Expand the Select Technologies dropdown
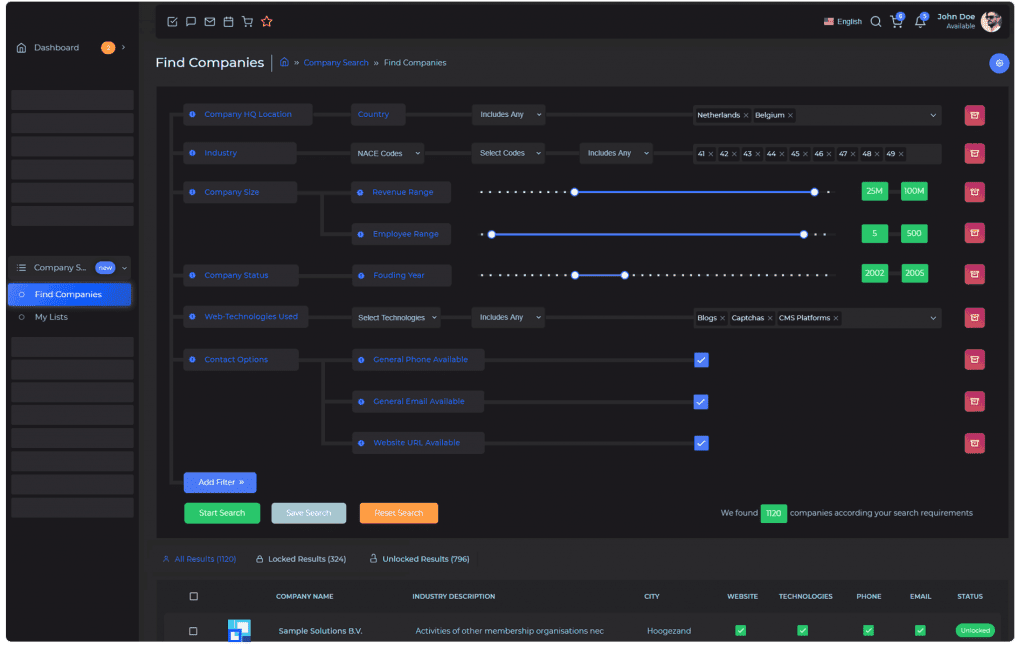 click(x=397, y=318)
